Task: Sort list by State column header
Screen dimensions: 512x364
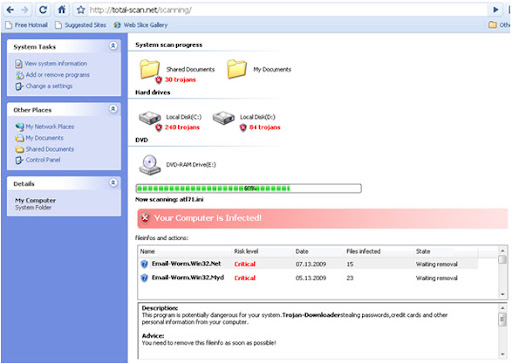Action: coord(423,251)
